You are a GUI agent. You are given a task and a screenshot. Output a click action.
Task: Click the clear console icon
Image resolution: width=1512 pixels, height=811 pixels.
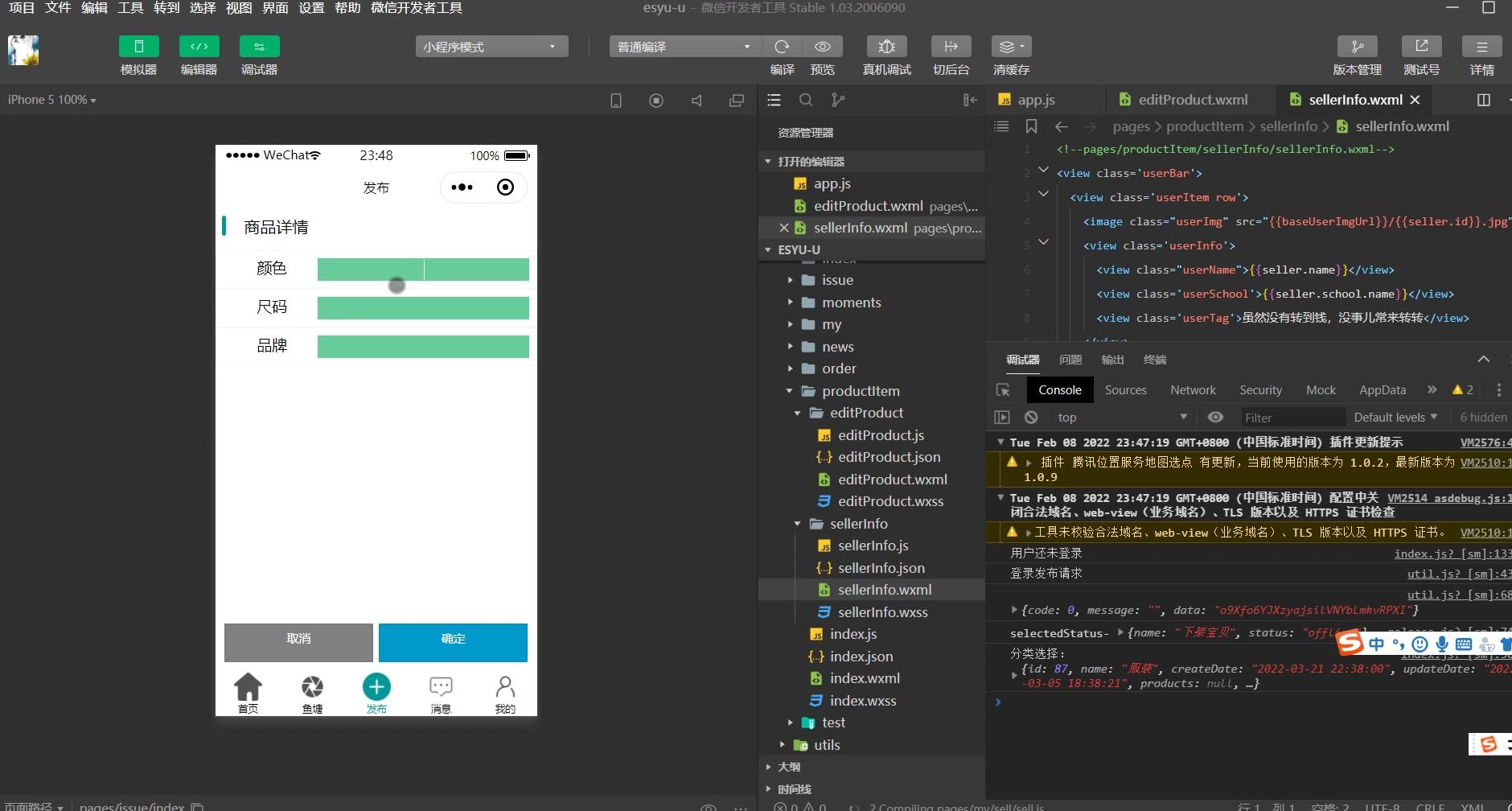tap(1031, 417)
